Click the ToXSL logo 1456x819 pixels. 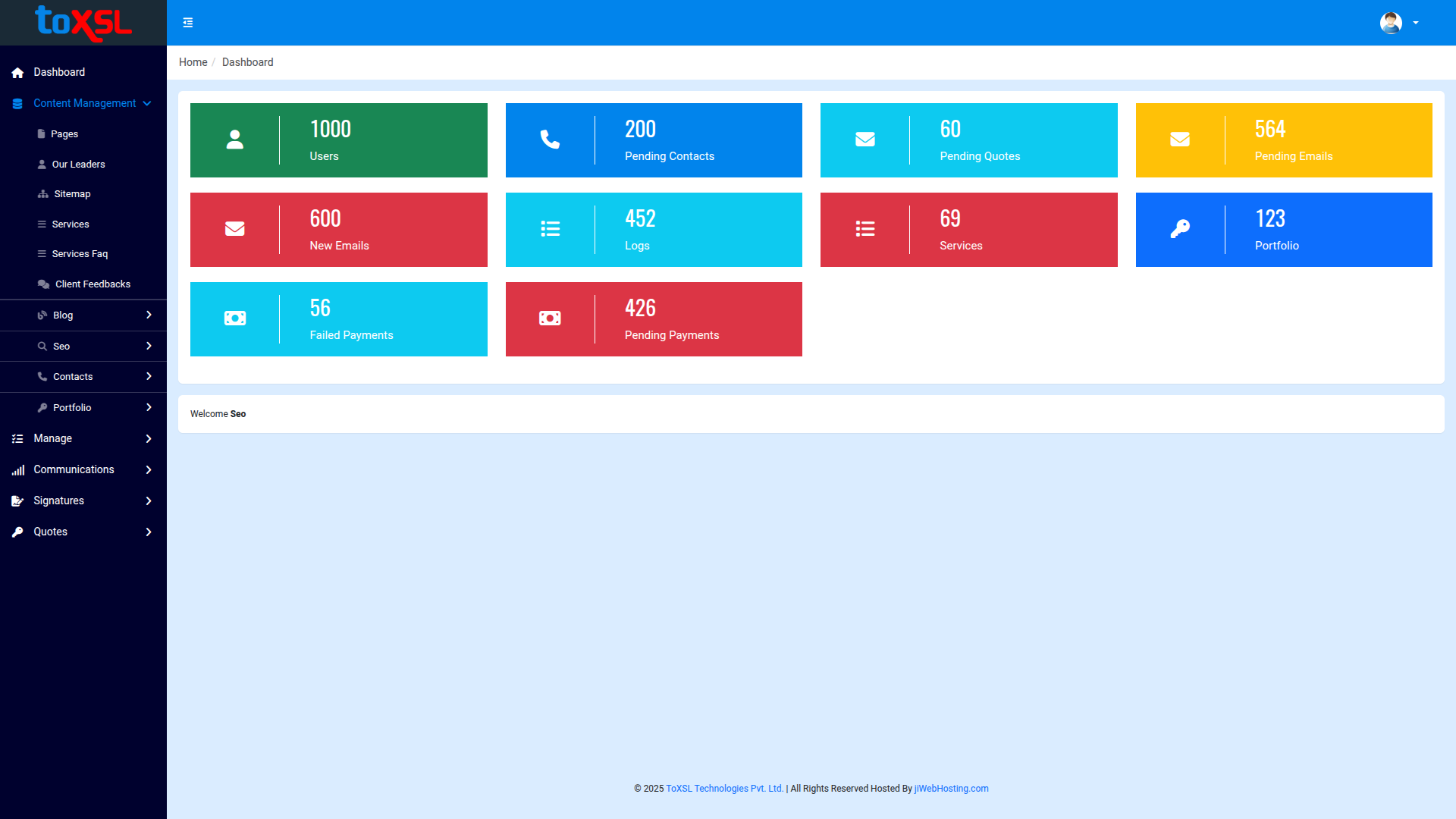pos(83,23)
